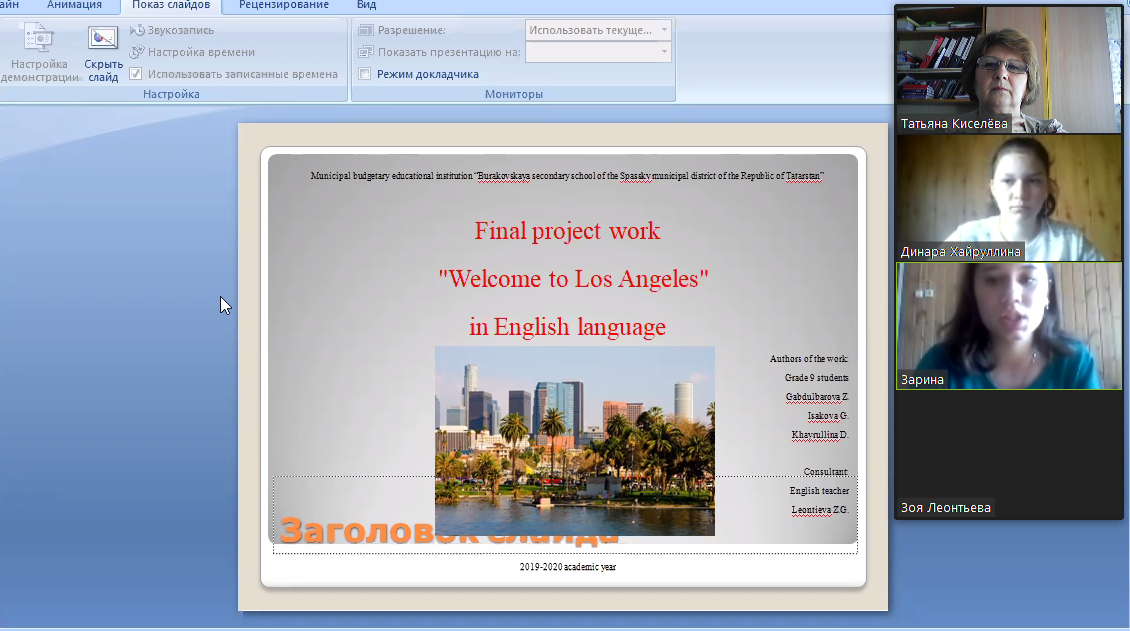
Task: Enable the Режим докладчика checkbox
Action: (365, 74)
